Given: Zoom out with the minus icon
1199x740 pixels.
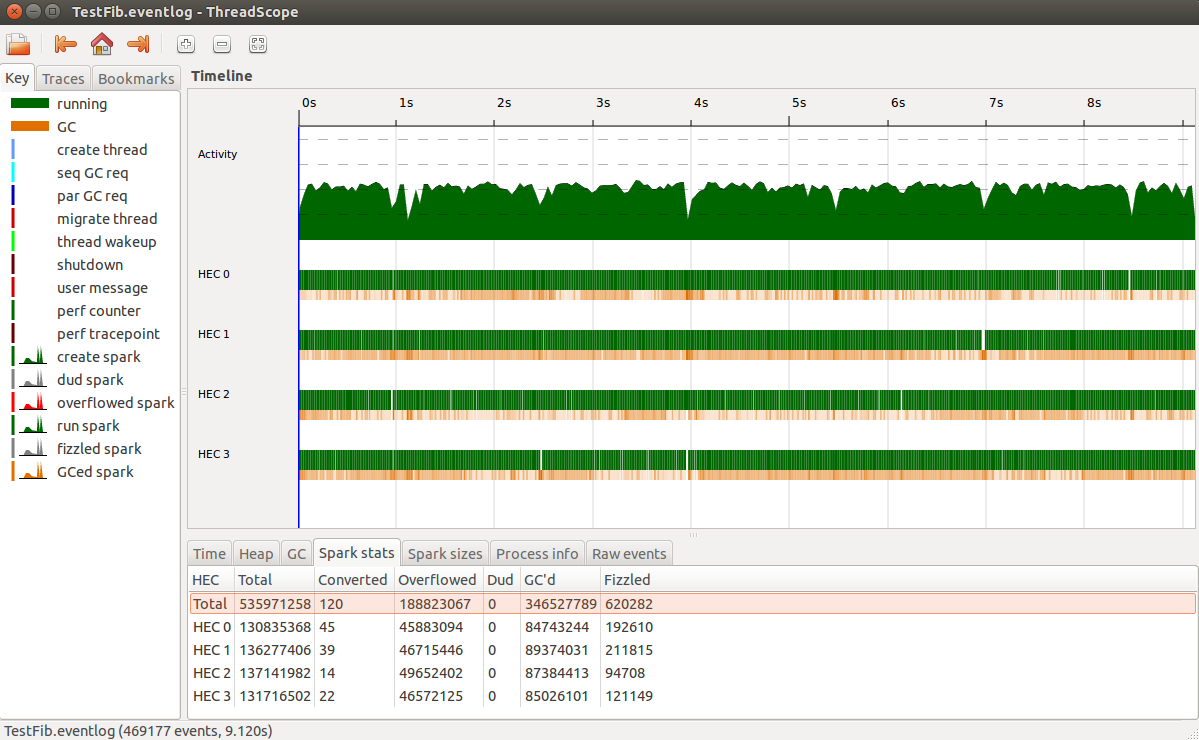Looking at the screenshot, I should pyautogui.click(x=222, y=44).
